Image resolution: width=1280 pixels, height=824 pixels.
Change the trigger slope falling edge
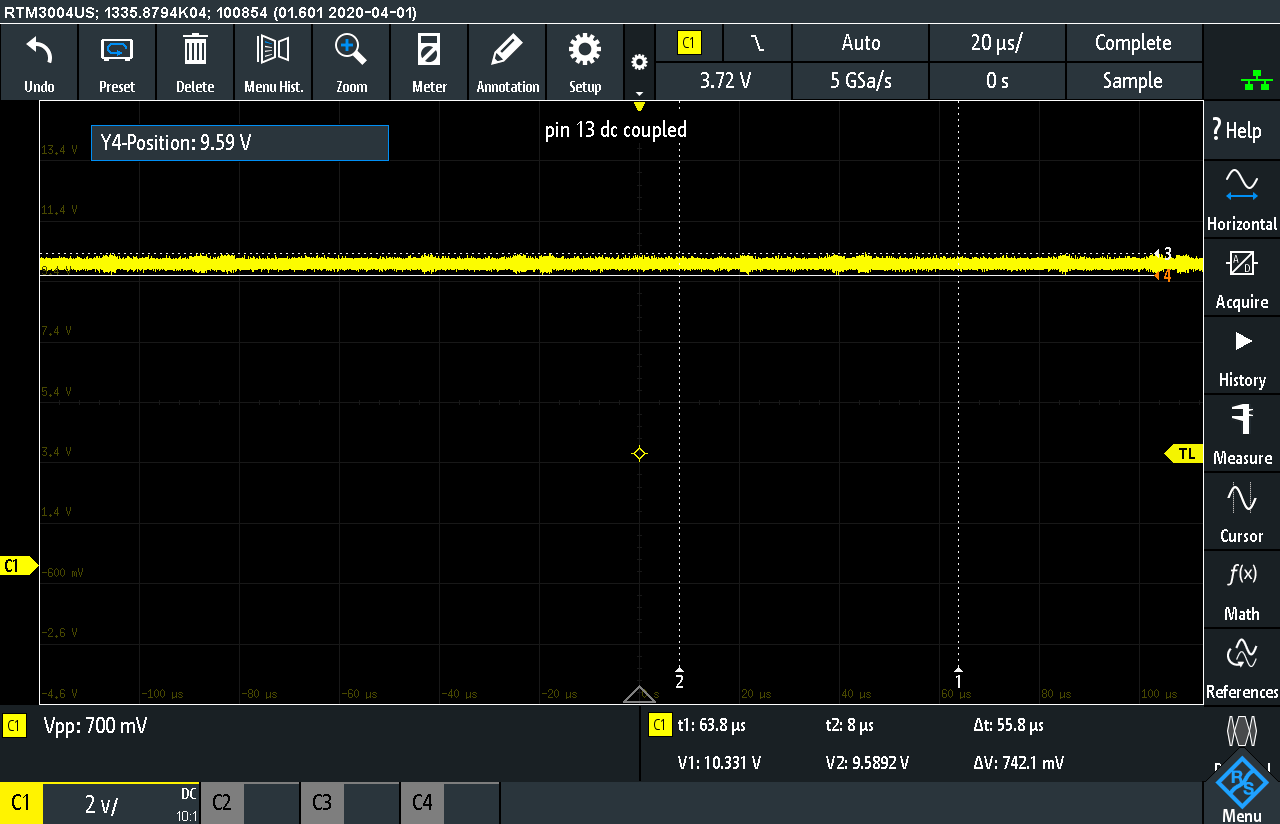(x=757, y=43)
